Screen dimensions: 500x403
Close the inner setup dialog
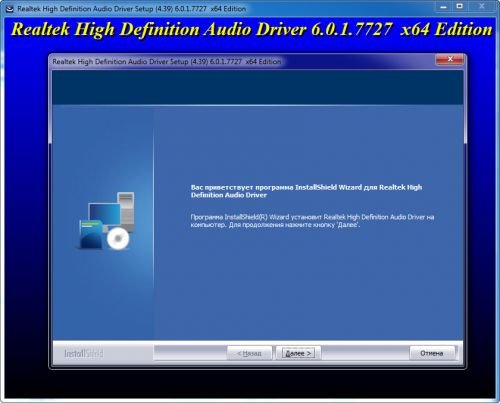pos(449,59)
